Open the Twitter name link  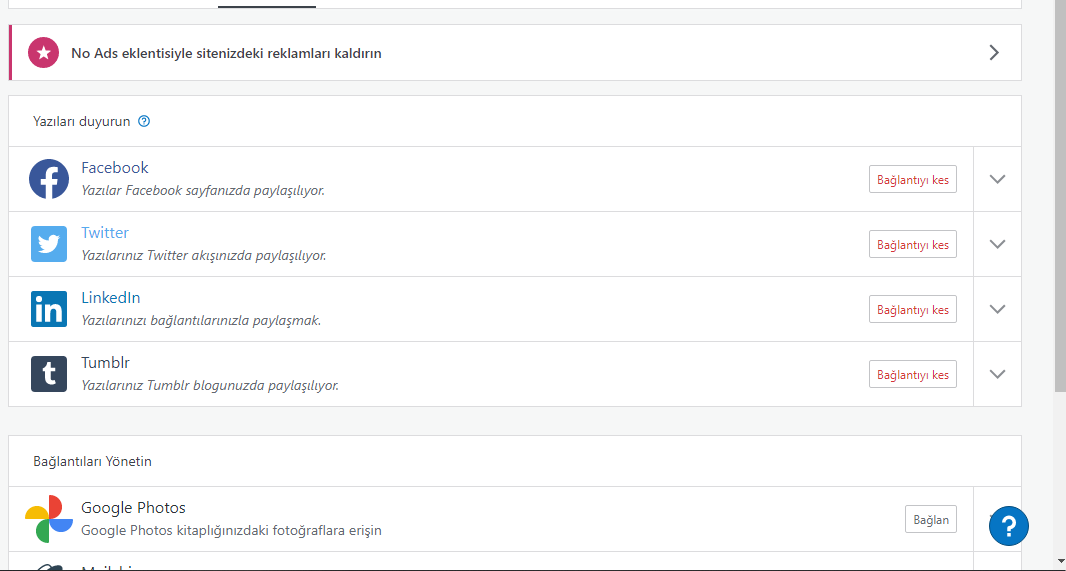pos(105,233)
